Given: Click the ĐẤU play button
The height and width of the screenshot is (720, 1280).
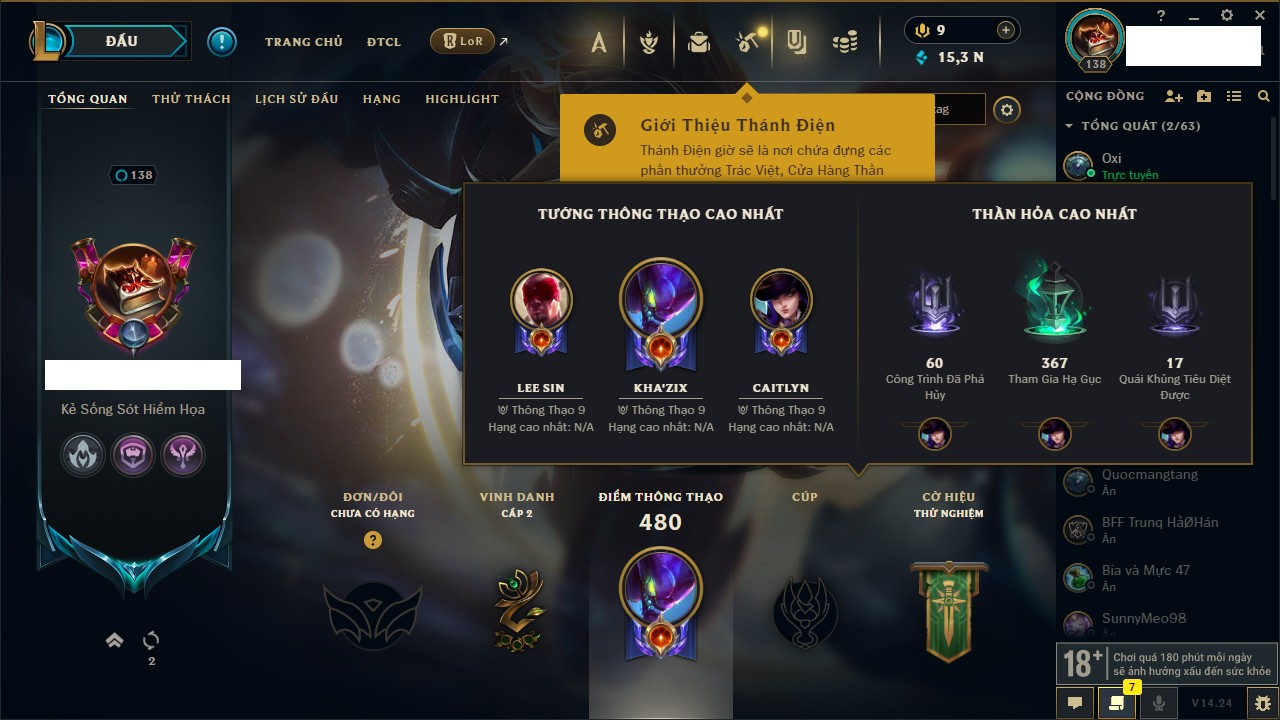Looking at the screenshot, I should [x=122, y=41].
